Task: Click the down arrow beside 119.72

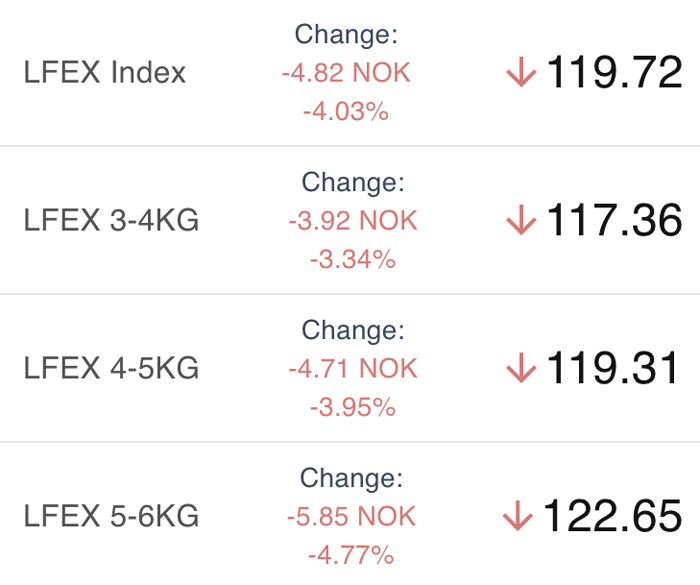Action: (521, 72)
